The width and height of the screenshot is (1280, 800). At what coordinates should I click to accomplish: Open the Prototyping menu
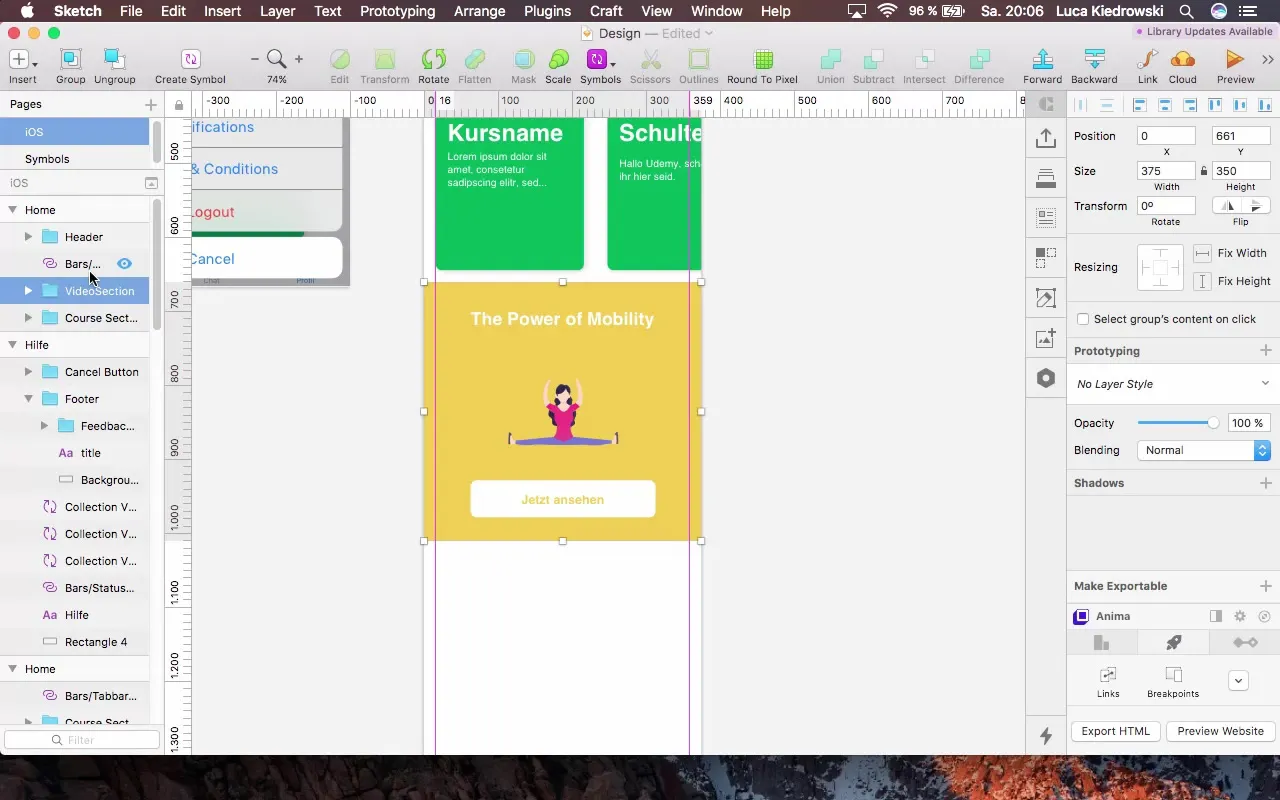coord(397,11)
